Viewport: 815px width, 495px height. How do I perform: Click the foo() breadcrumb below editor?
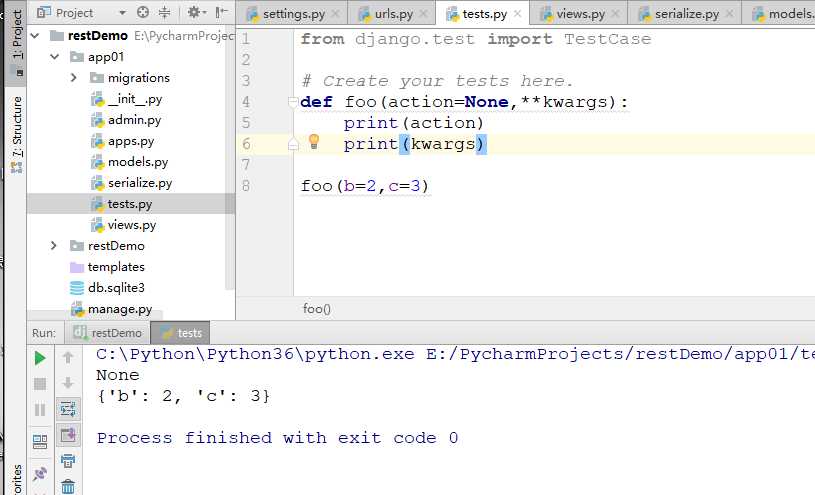(x=317, y=309)
